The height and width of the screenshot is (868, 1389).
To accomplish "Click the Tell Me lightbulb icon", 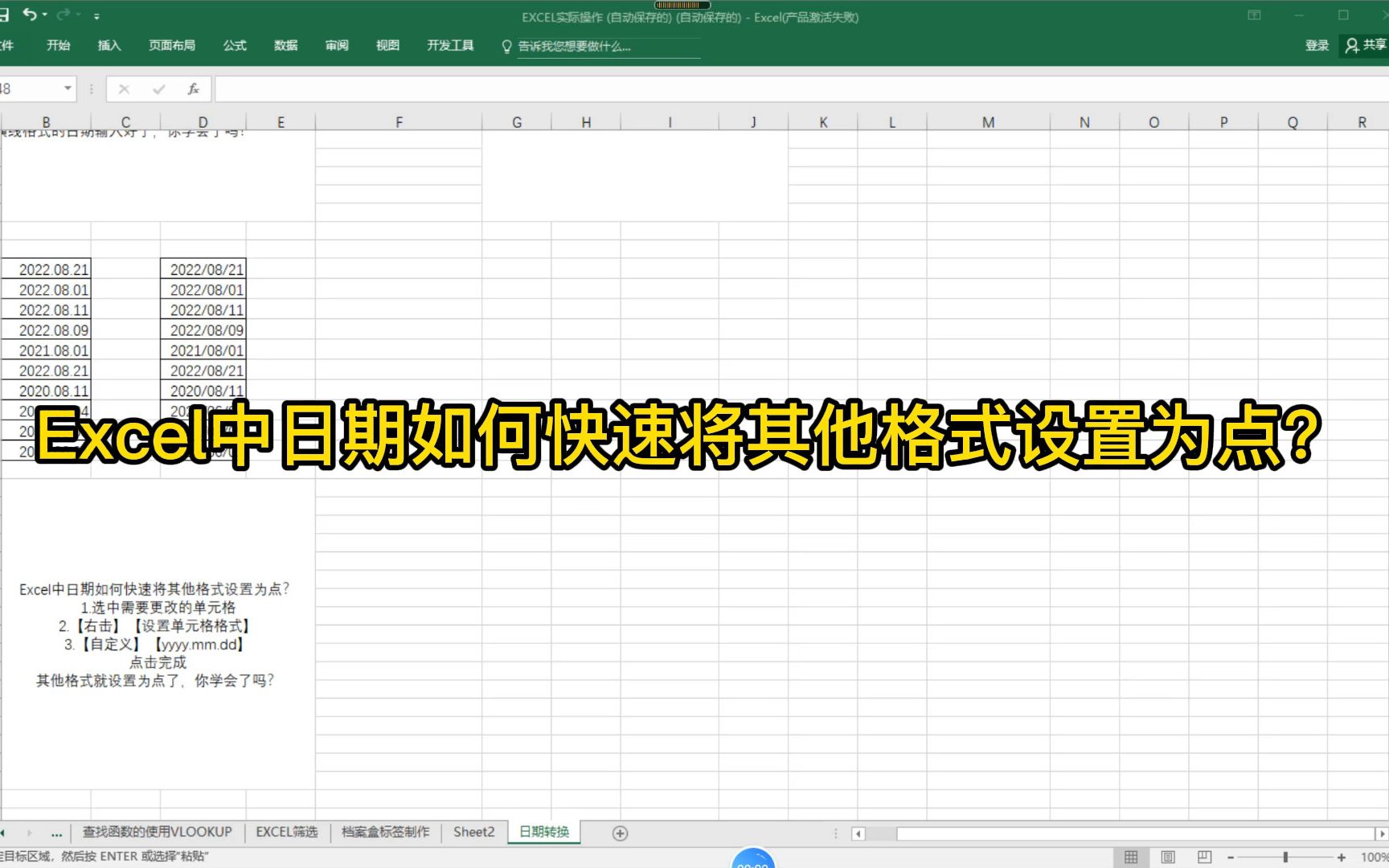I will tap(506, 47).
